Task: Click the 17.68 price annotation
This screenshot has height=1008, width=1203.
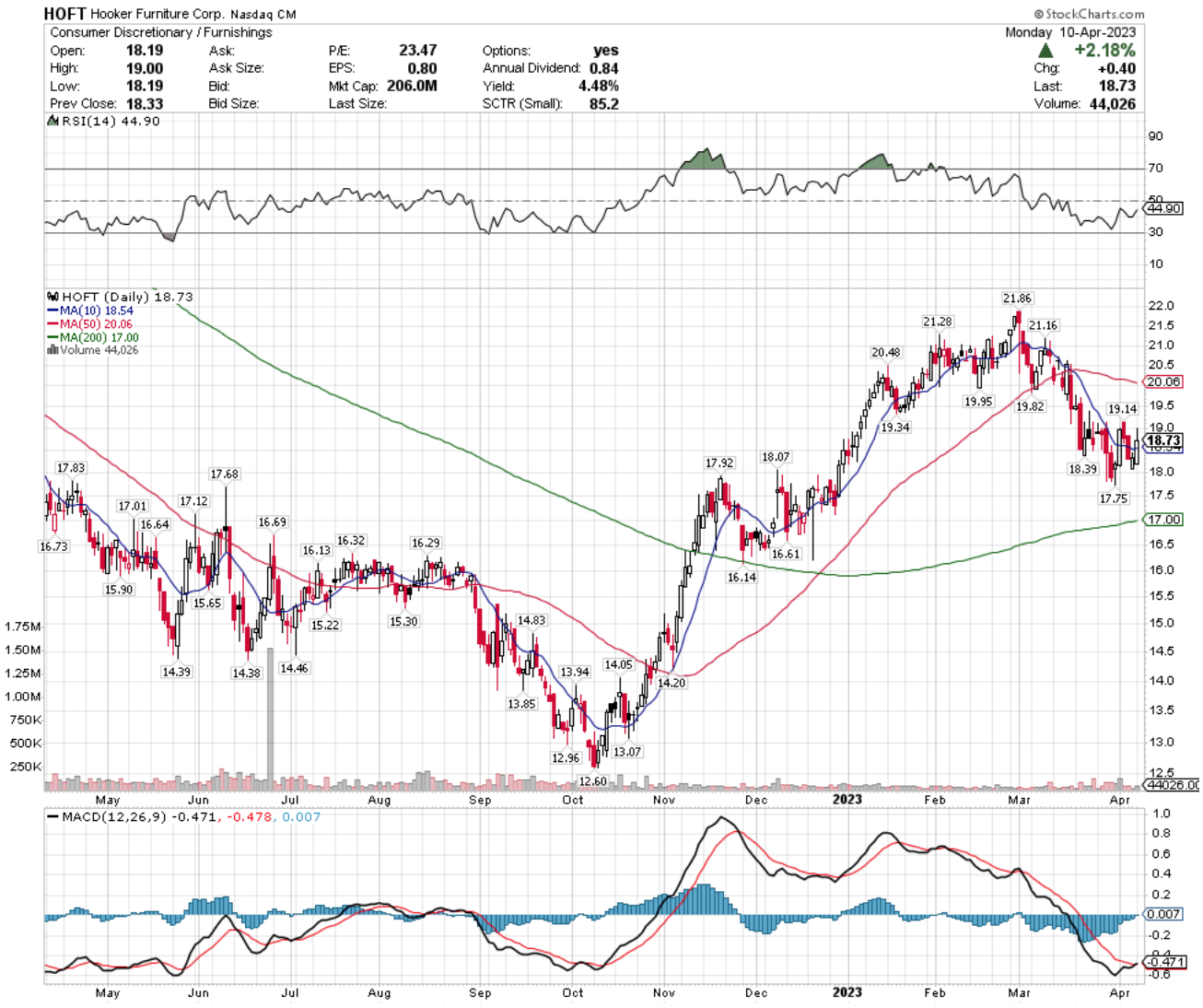Action: pyautogui.click(x=224, y=475)
